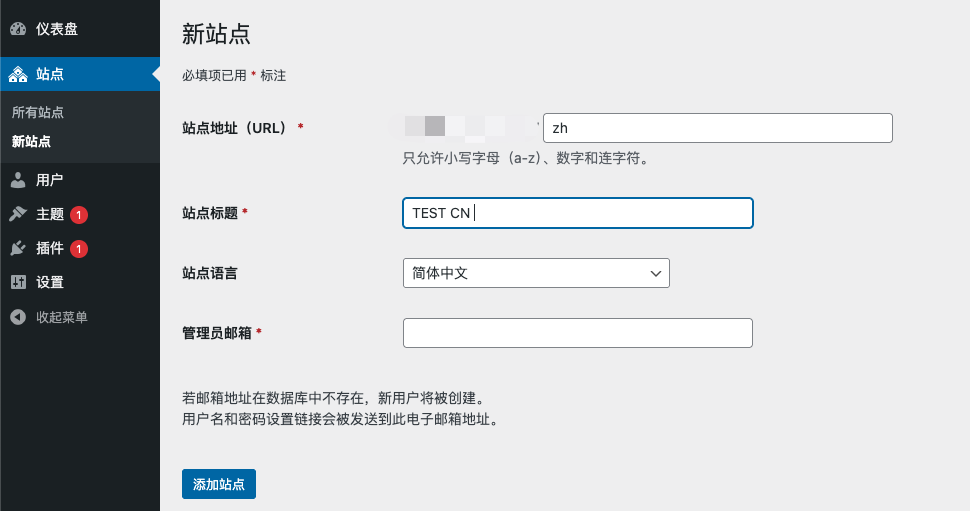Image resolution: width=970 pixels, height=511 pixels.
Task: Open the 站点语言 dropdown
Action: pos(535,273)
